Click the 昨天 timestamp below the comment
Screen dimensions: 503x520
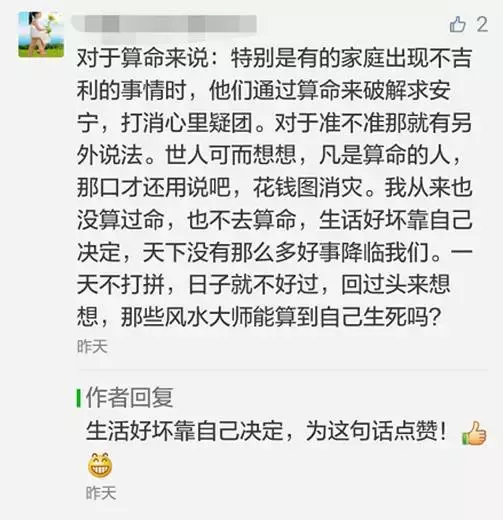[92, 347]
